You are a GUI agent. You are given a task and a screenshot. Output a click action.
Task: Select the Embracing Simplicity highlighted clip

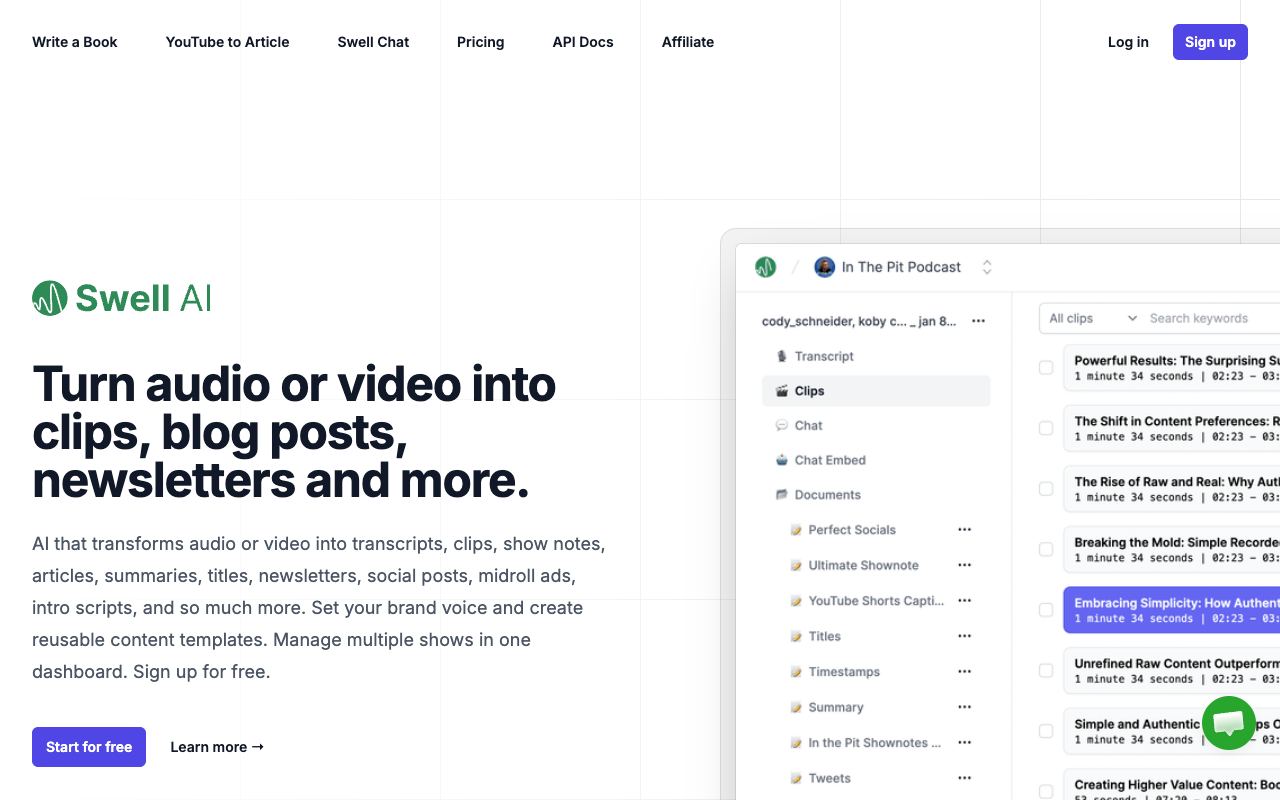tap(1171, 610)
